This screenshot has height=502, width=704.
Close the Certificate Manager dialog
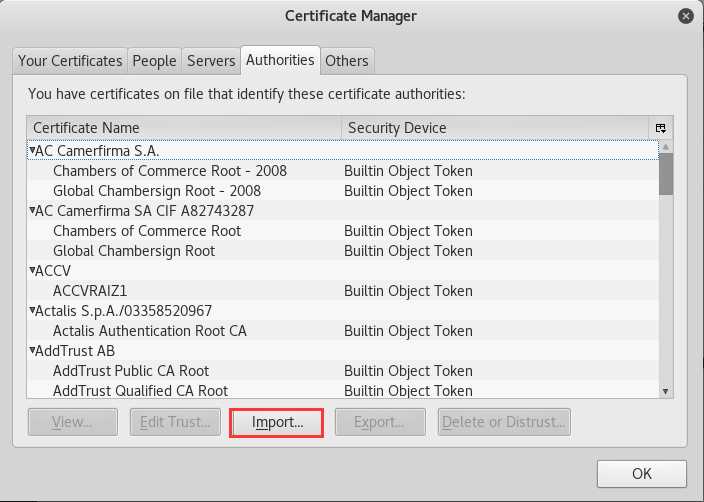pos(686,17)
